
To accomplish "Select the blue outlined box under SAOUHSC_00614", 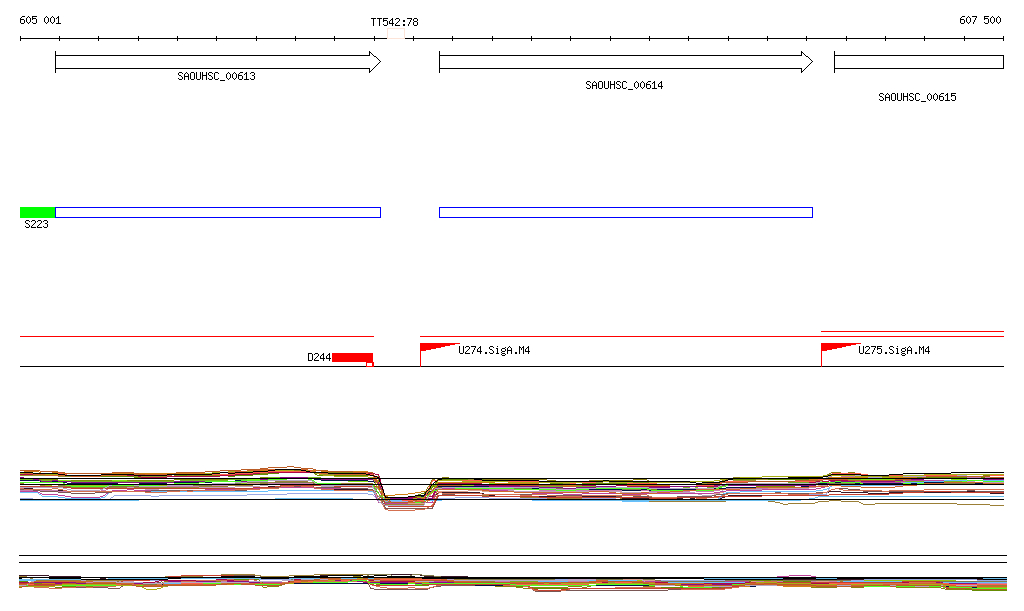I will tap(625, 212).
